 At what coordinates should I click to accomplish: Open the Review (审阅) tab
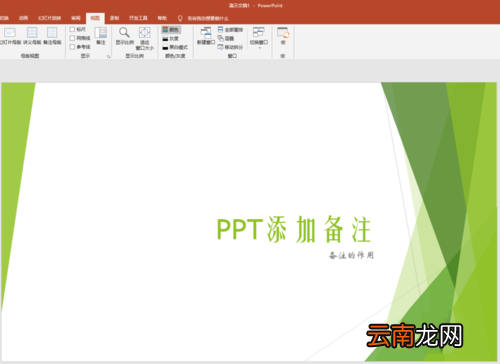76,18
